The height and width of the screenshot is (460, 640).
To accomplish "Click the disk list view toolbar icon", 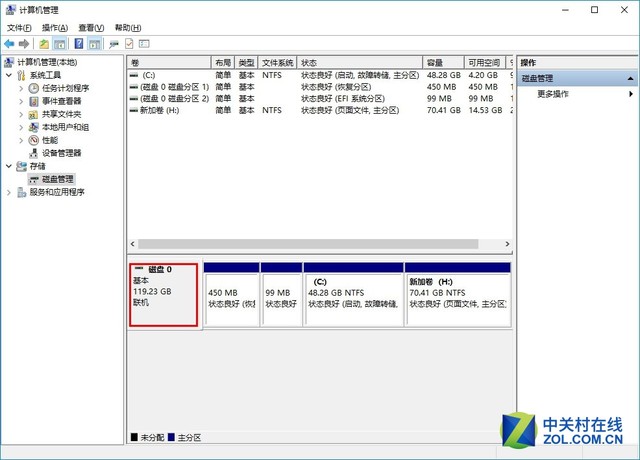I will pyautogui.click(x=144, y=44).
